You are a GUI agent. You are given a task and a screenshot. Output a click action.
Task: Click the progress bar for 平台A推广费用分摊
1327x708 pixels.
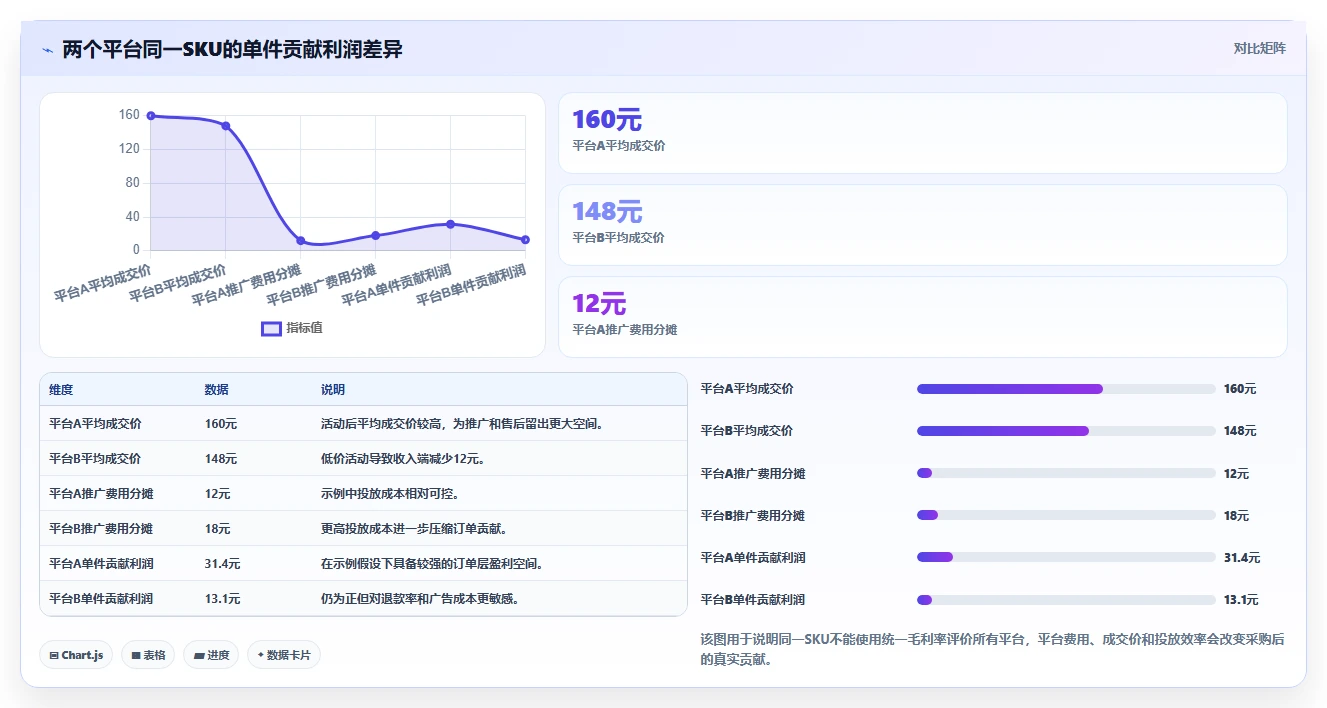point(1066,473)
